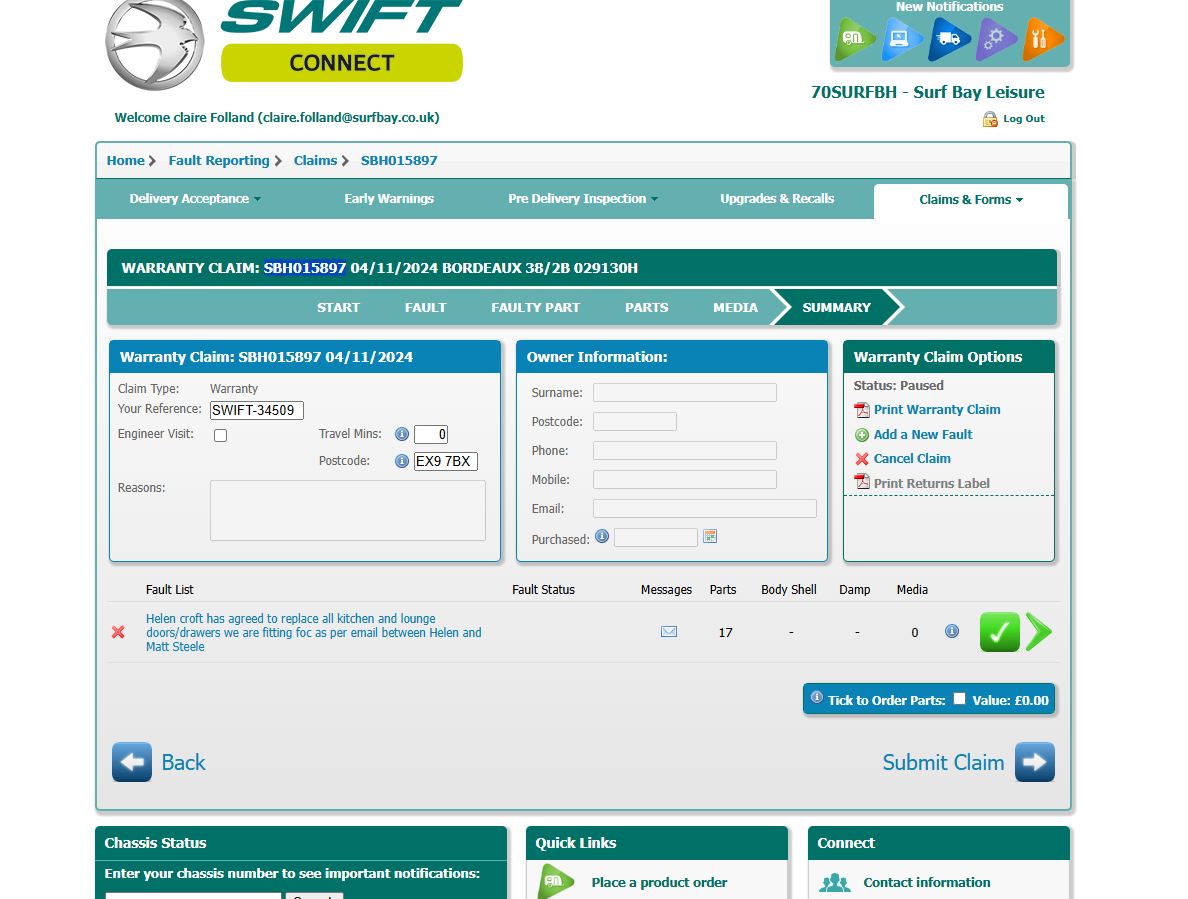The width and height of the screenshot is (1188, 899).
Task: Click the info icon in the fault row
Action: tap(952, 631)
